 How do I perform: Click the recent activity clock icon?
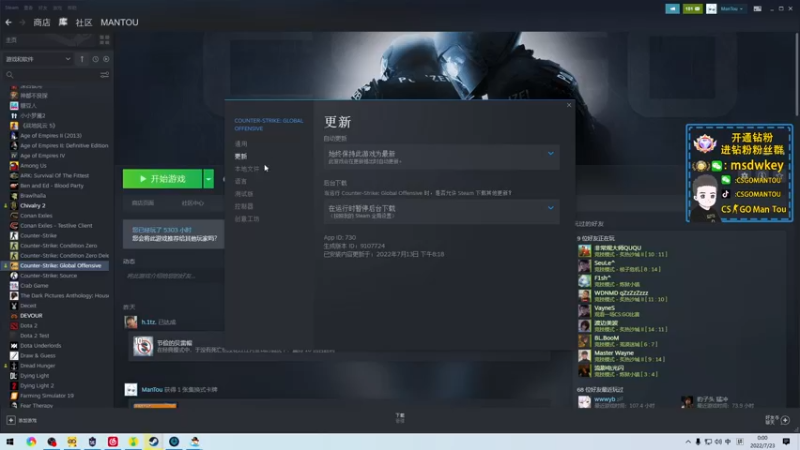pyautogui.click(x=95, y=59)
